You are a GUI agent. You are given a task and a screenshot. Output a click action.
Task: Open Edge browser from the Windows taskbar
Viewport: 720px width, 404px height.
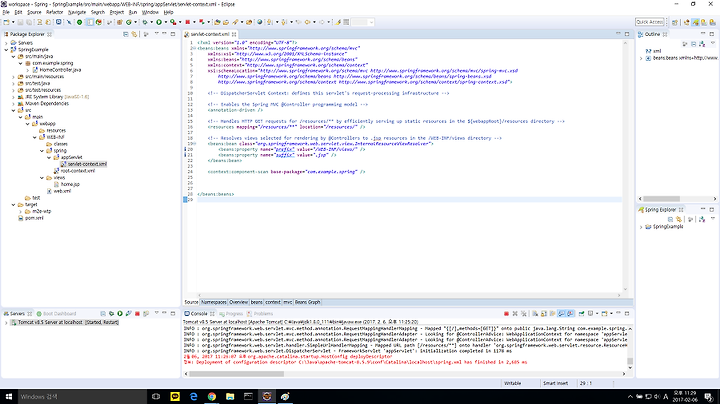click(x=193, y=396)
